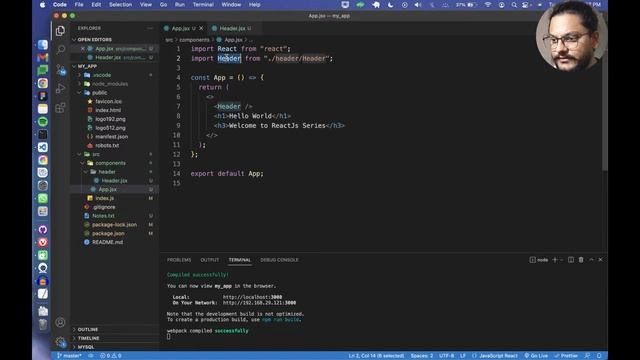Screen dimensions: 640x360
Task: Collapse the components folder
Action: [110, 163]
